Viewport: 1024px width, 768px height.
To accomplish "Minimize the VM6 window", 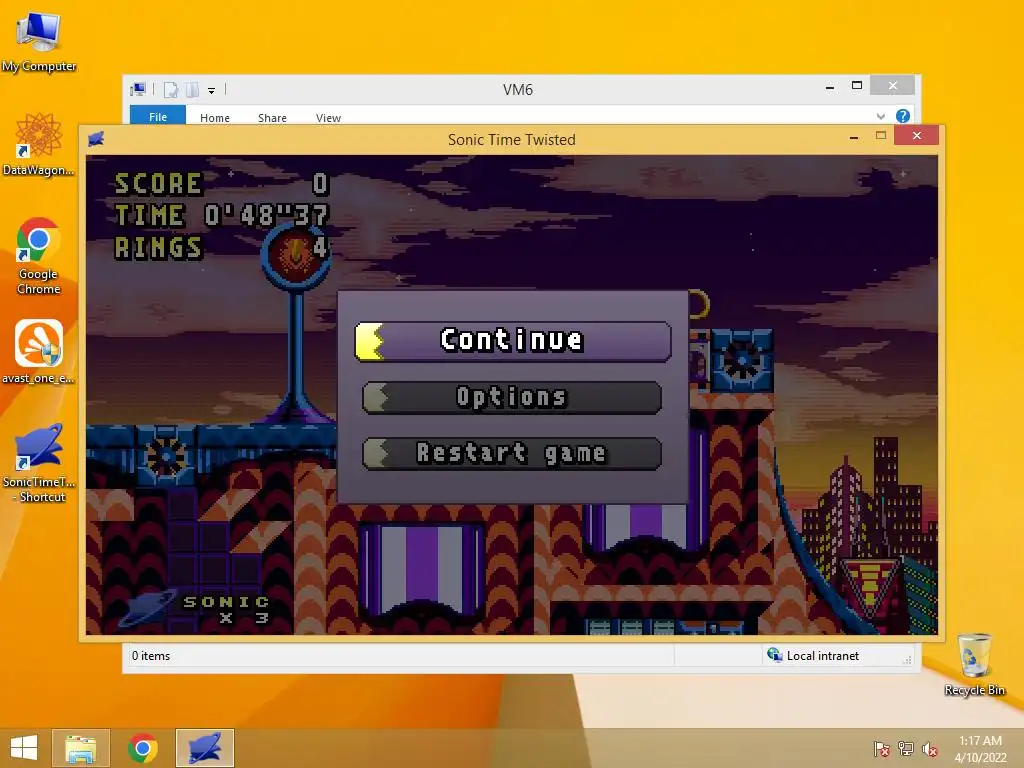I will [x=830, y=87].
